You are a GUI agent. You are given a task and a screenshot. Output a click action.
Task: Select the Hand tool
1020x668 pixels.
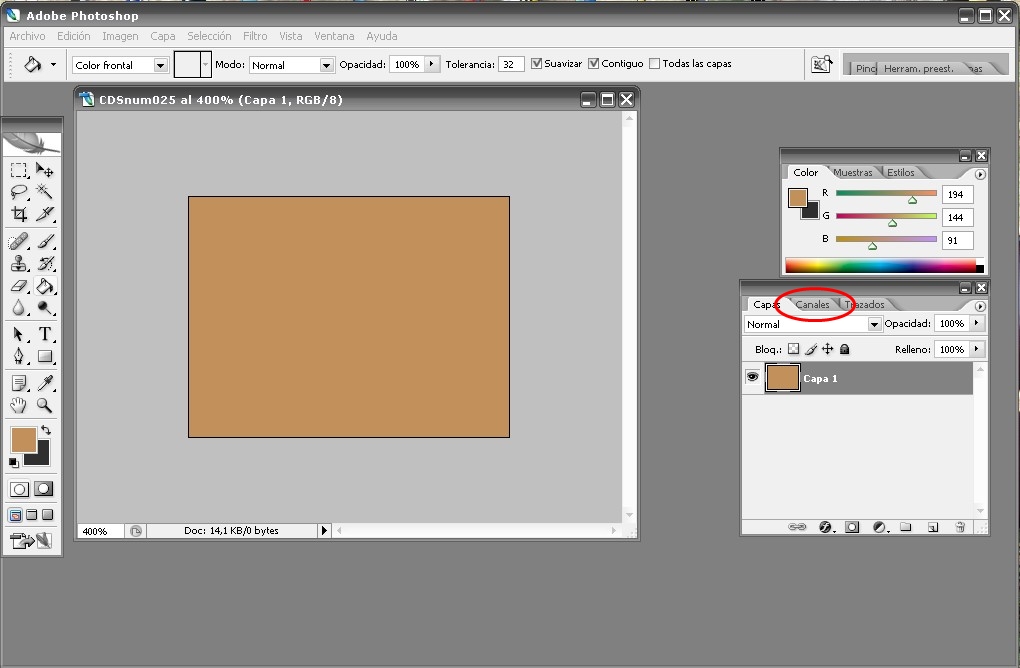pos(19,405)
